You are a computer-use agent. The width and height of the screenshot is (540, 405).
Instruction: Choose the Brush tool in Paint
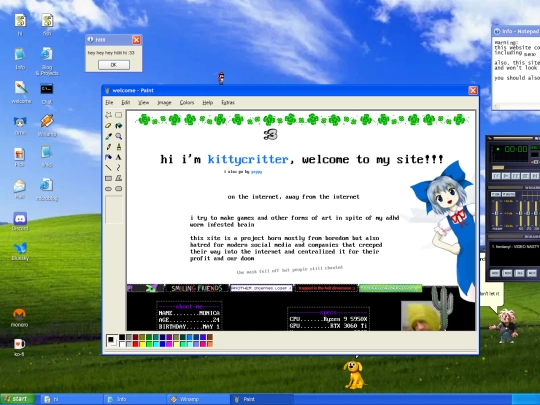pos(118,147)
